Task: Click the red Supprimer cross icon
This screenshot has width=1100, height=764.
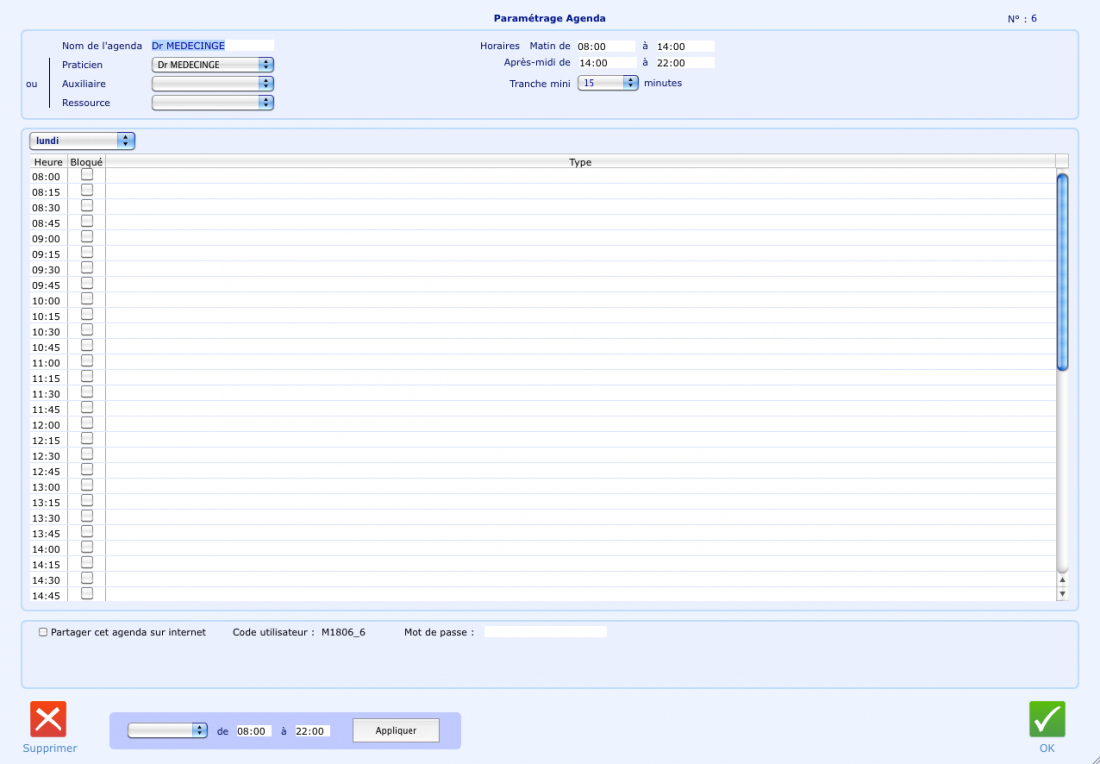Action: (48, 719)
